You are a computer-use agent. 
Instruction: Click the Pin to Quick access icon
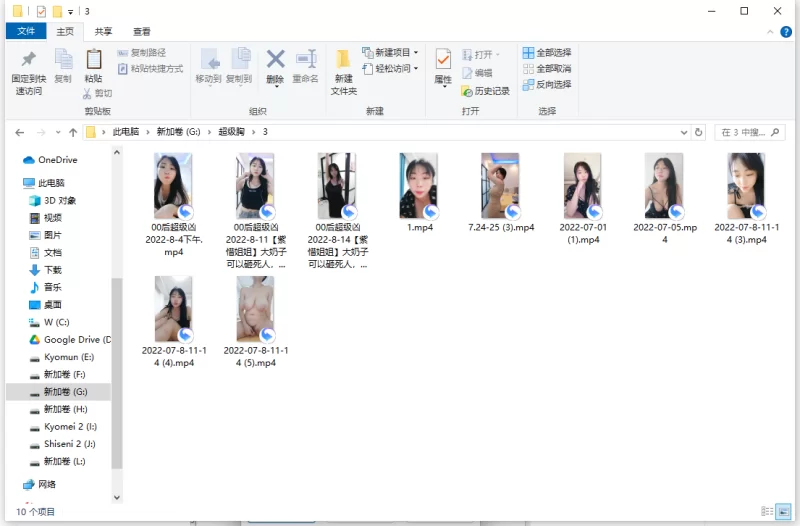click(x=29, y=60)
